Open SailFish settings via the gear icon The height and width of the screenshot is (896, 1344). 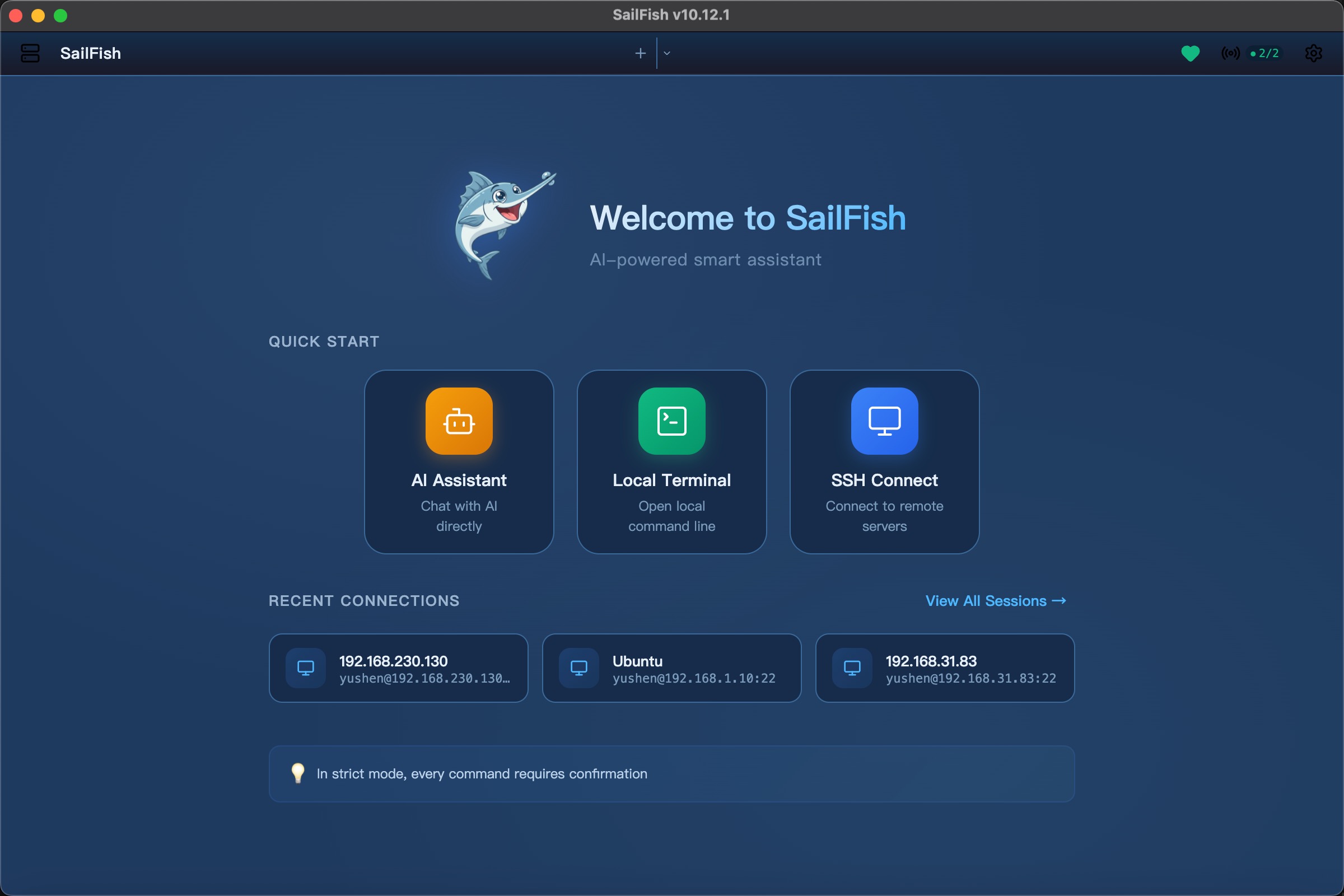1314,53
